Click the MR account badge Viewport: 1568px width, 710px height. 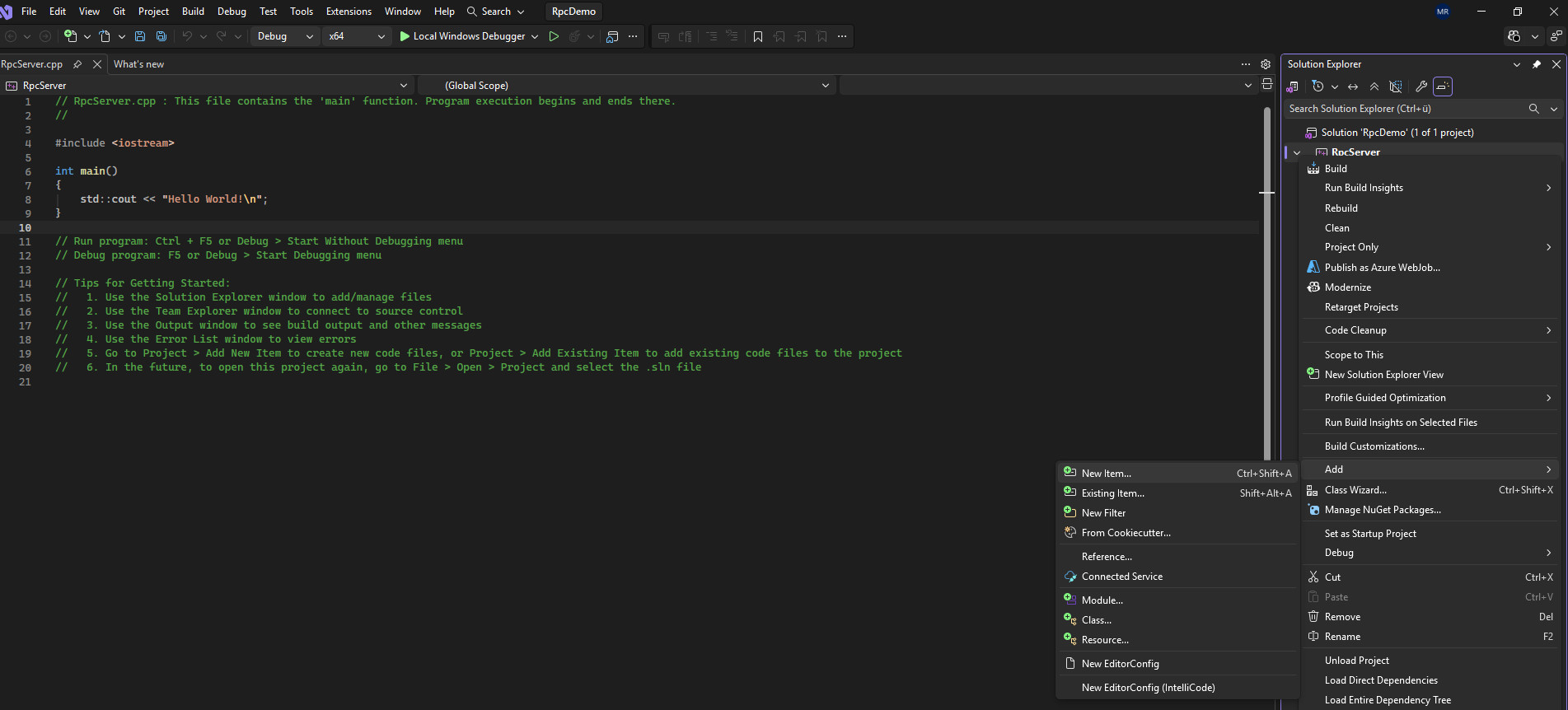[x=1443, y=12]
